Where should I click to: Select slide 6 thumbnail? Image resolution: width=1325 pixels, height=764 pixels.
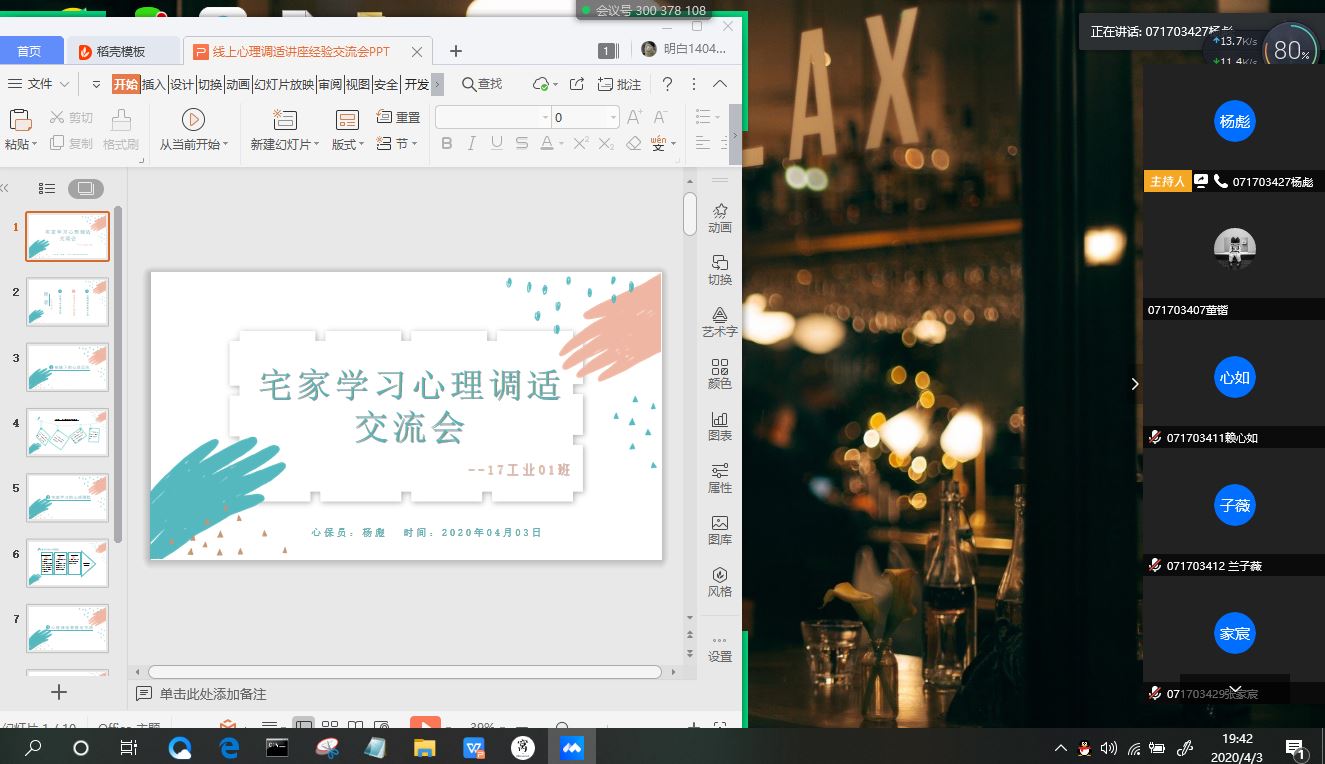[67, 563]
